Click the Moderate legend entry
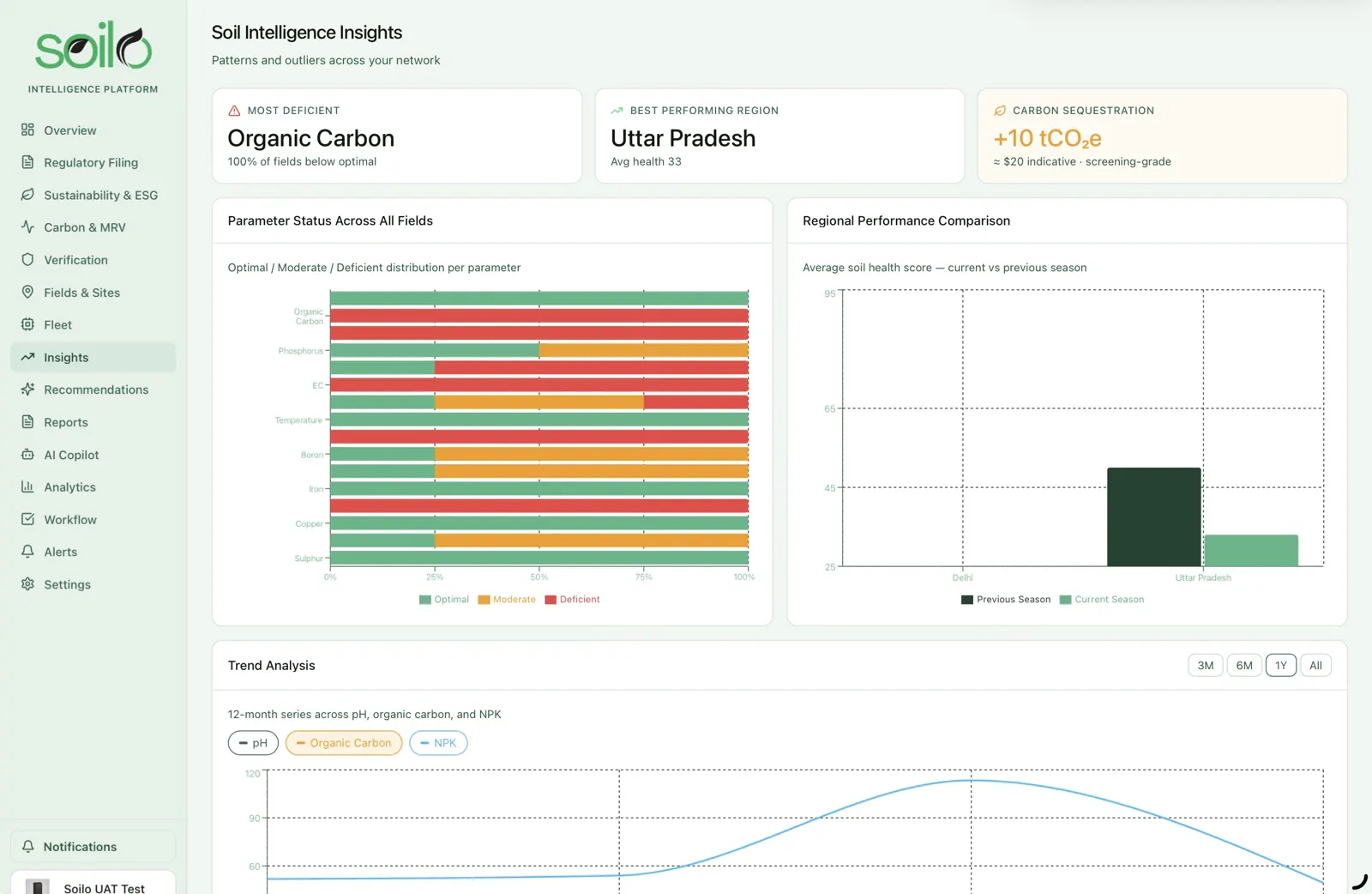Image resolution: width=1372 pixels, height=894 pixels. click(x=507, y=600)
